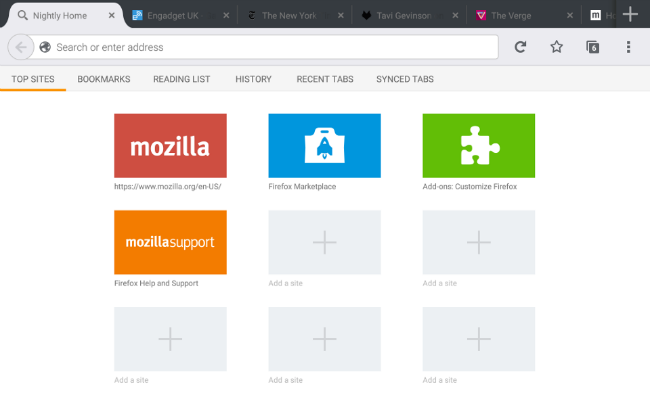This screenshot has width=650, height=409.
Task: Close the Tavi Gevinson tab
Action: click(x=455, y=16)
